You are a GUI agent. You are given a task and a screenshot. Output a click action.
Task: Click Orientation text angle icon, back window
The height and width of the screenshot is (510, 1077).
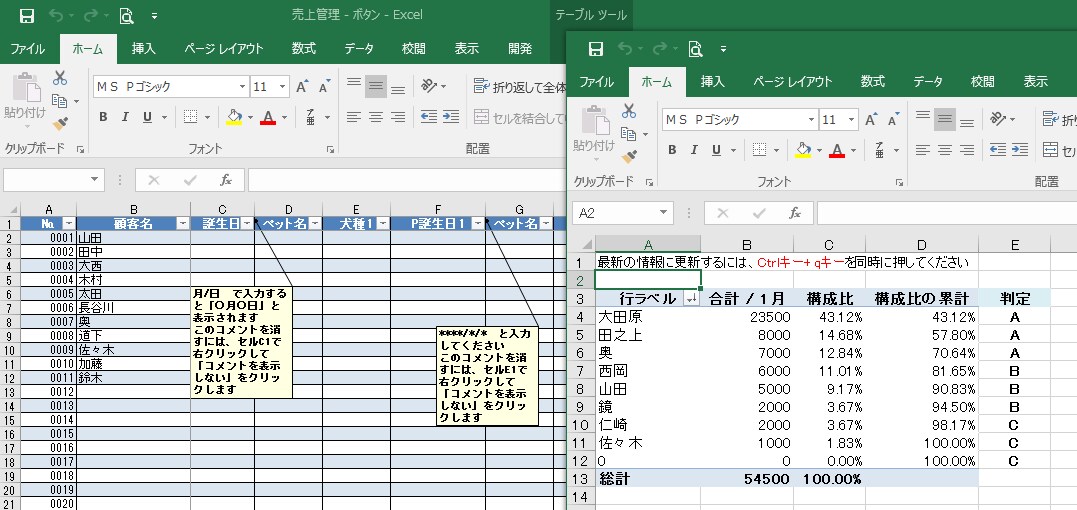pos(430,86)
